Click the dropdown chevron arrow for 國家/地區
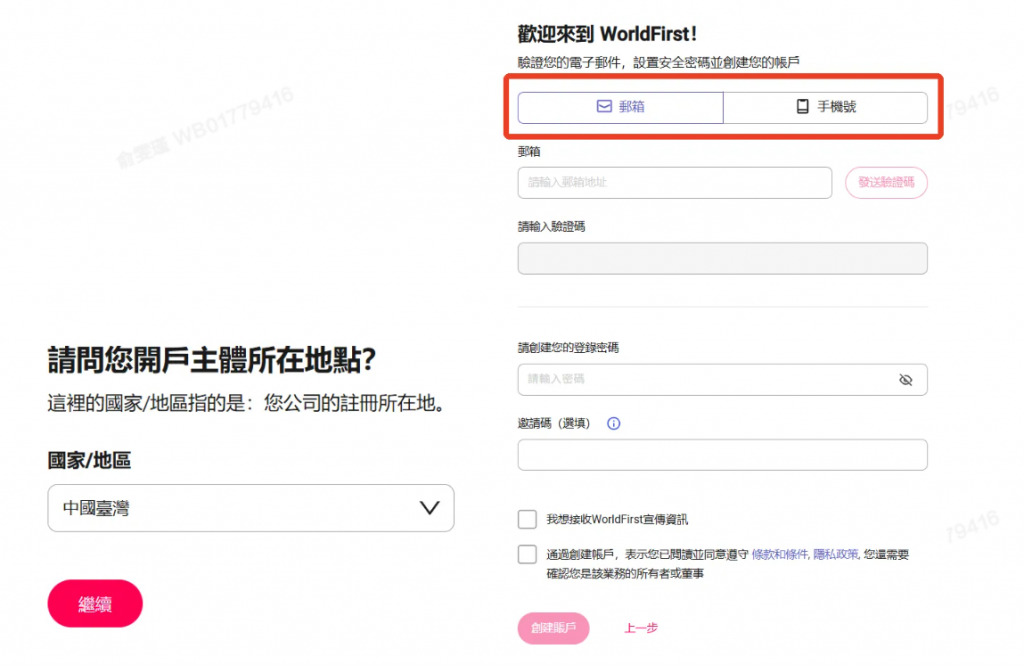1024x665 pixels. coord(429,508)
